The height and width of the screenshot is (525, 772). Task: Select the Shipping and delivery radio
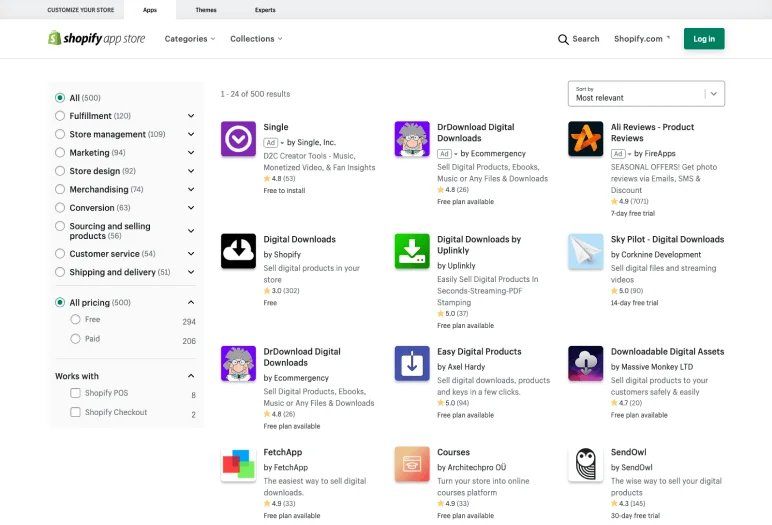[x=60, y=272]
